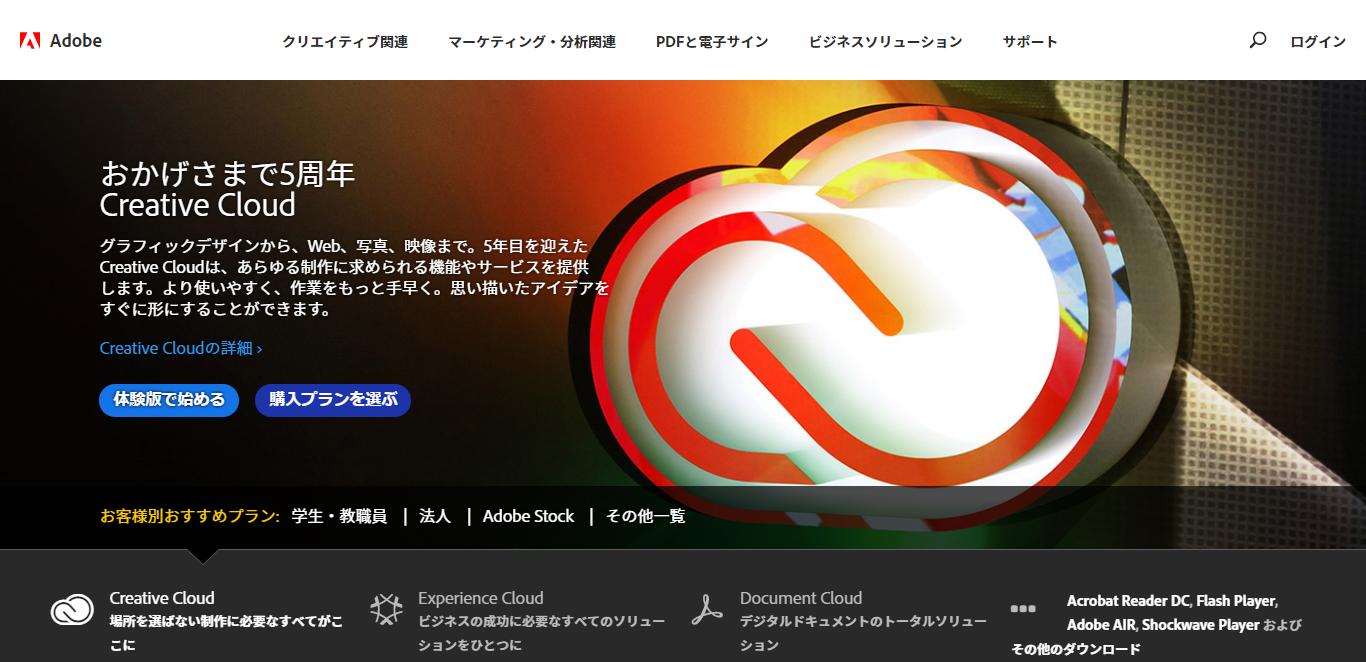Click Adobe AIR download link
Viewport: 1366px width, 662px height.
[1099, 625]
